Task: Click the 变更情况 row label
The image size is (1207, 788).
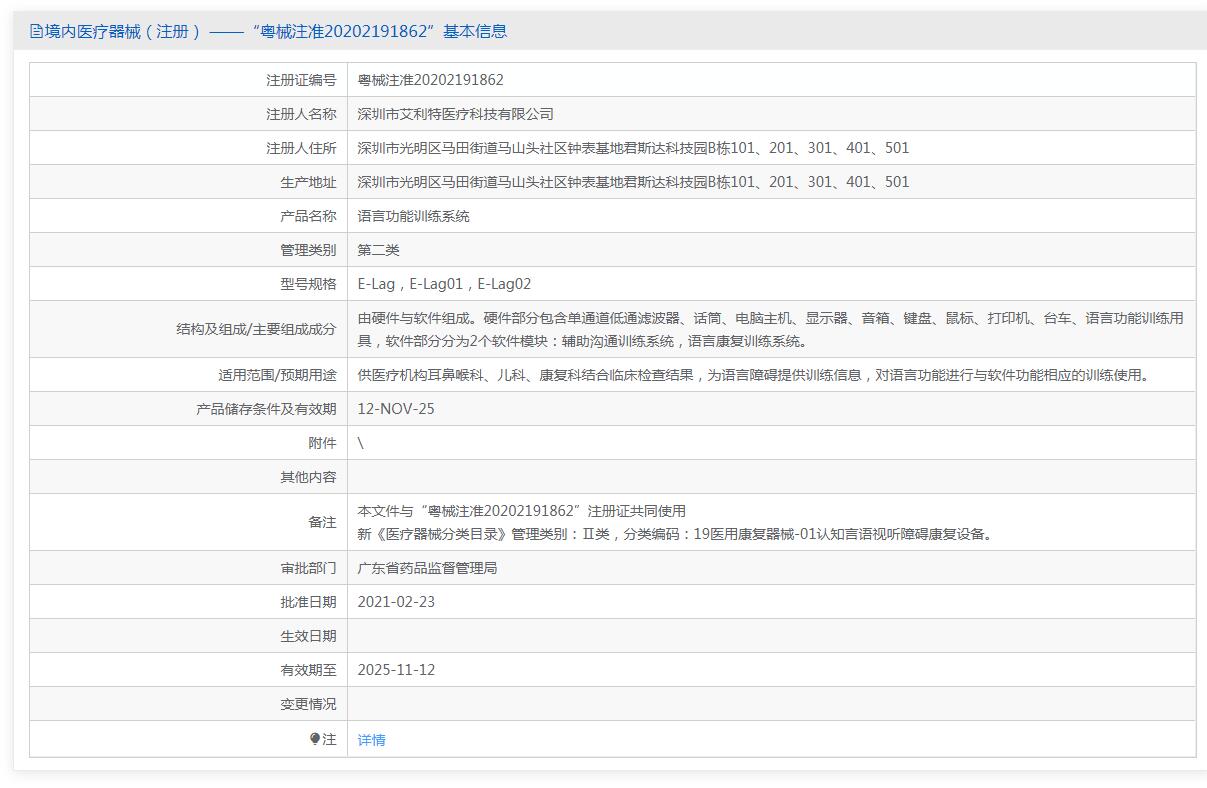Action: tap(308, 704)
